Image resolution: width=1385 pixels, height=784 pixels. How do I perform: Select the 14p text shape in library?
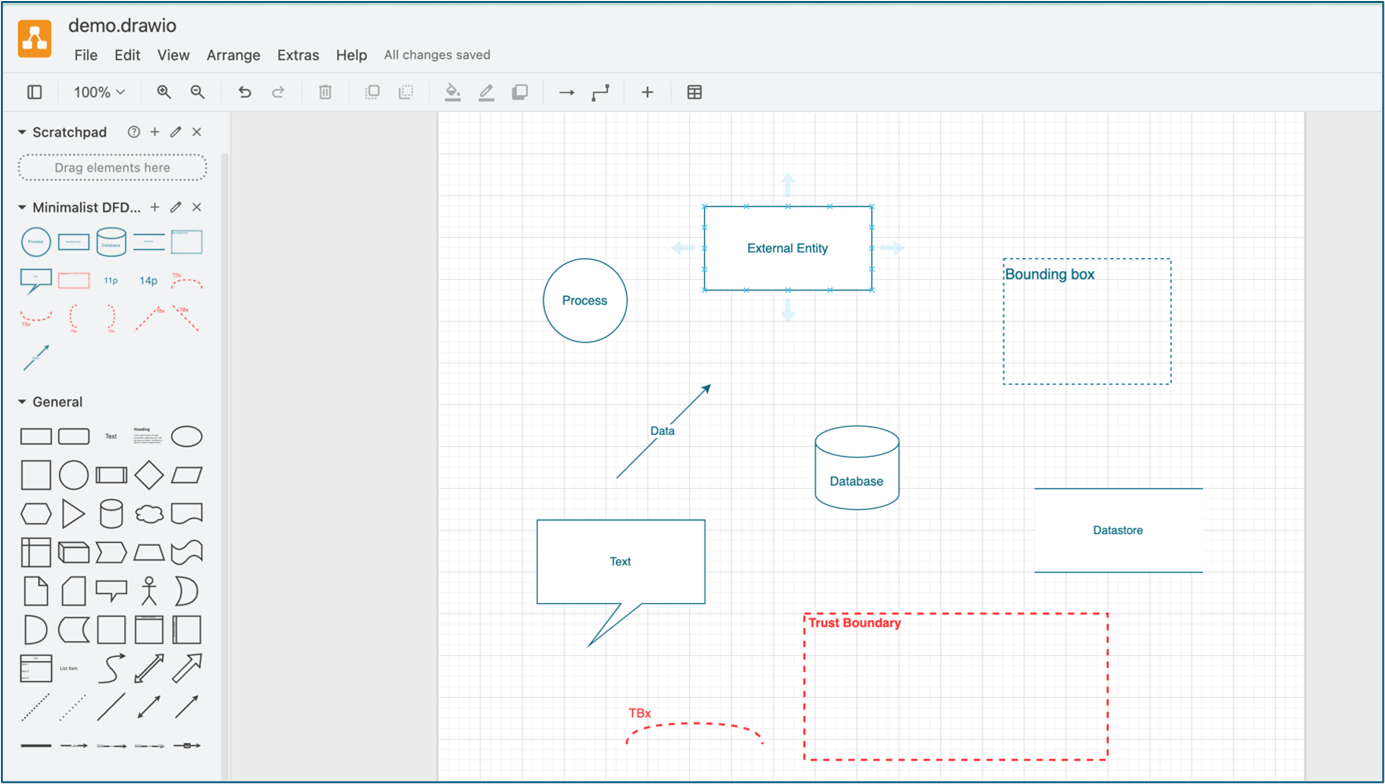point(148,281)
